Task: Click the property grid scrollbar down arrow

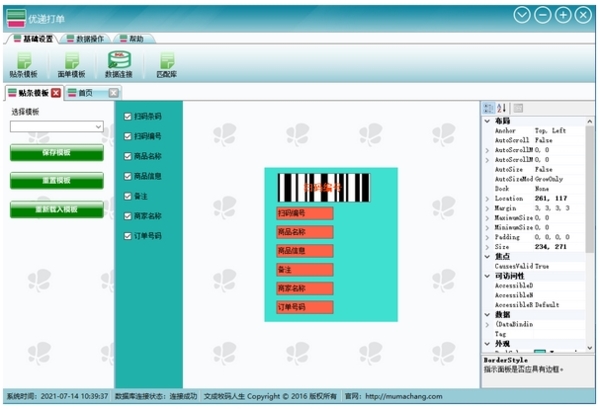Action: 590,347
